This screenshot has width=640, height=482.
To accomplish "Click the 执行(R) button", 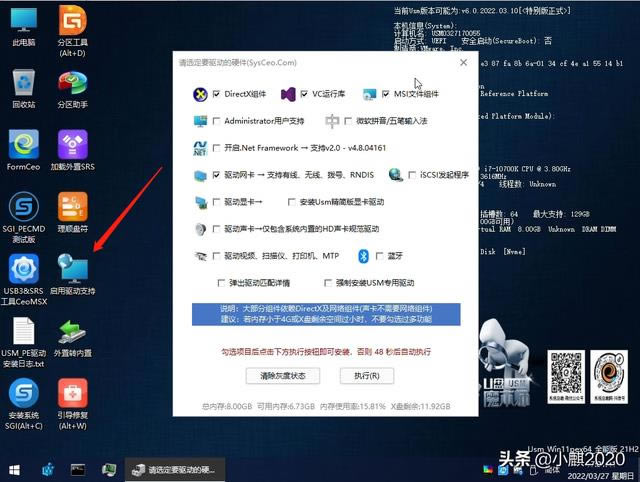I will coord(367,376).
